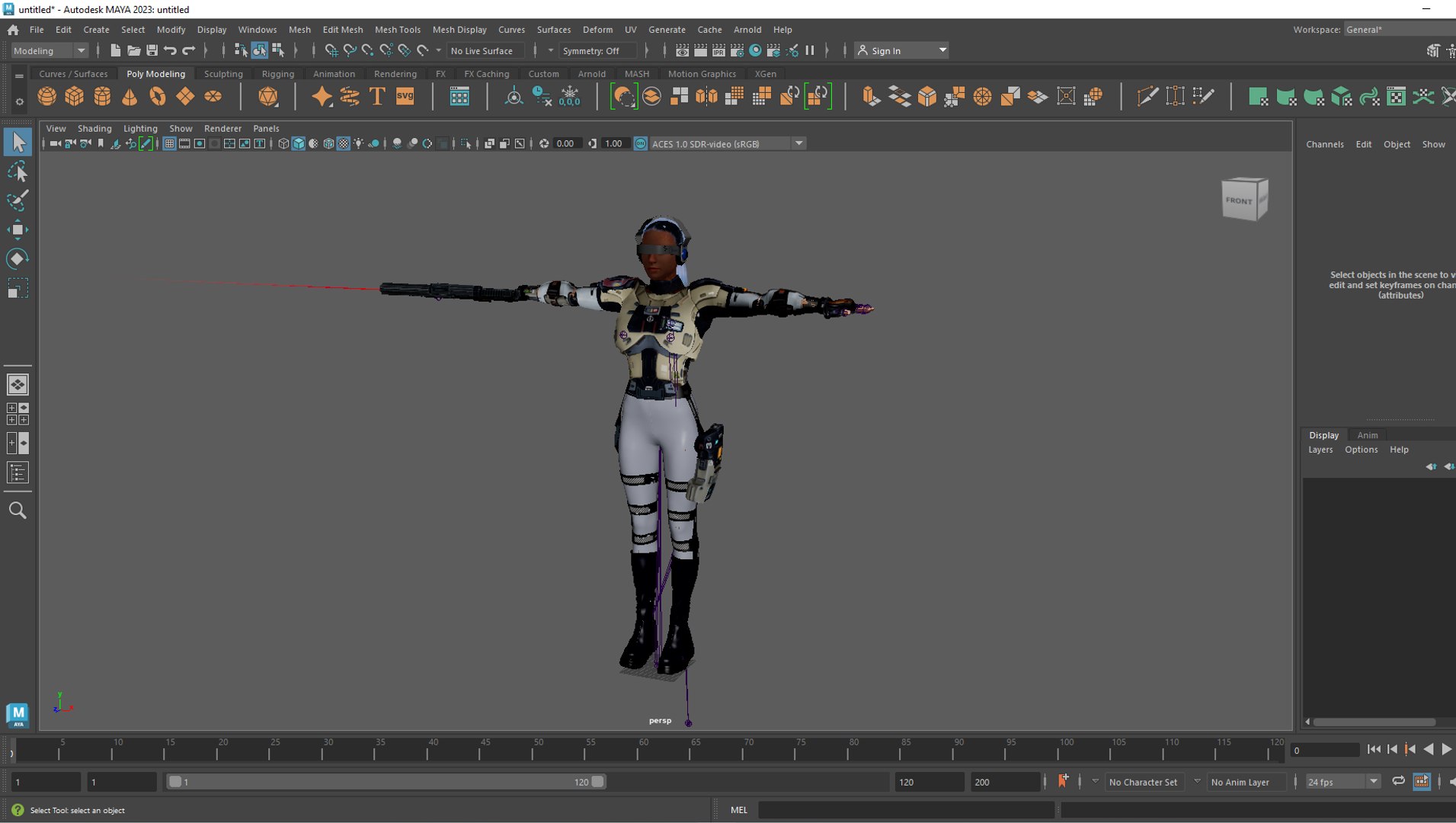
Task: Switch to the Rigging shelf tab
Action: pos(277,74)
